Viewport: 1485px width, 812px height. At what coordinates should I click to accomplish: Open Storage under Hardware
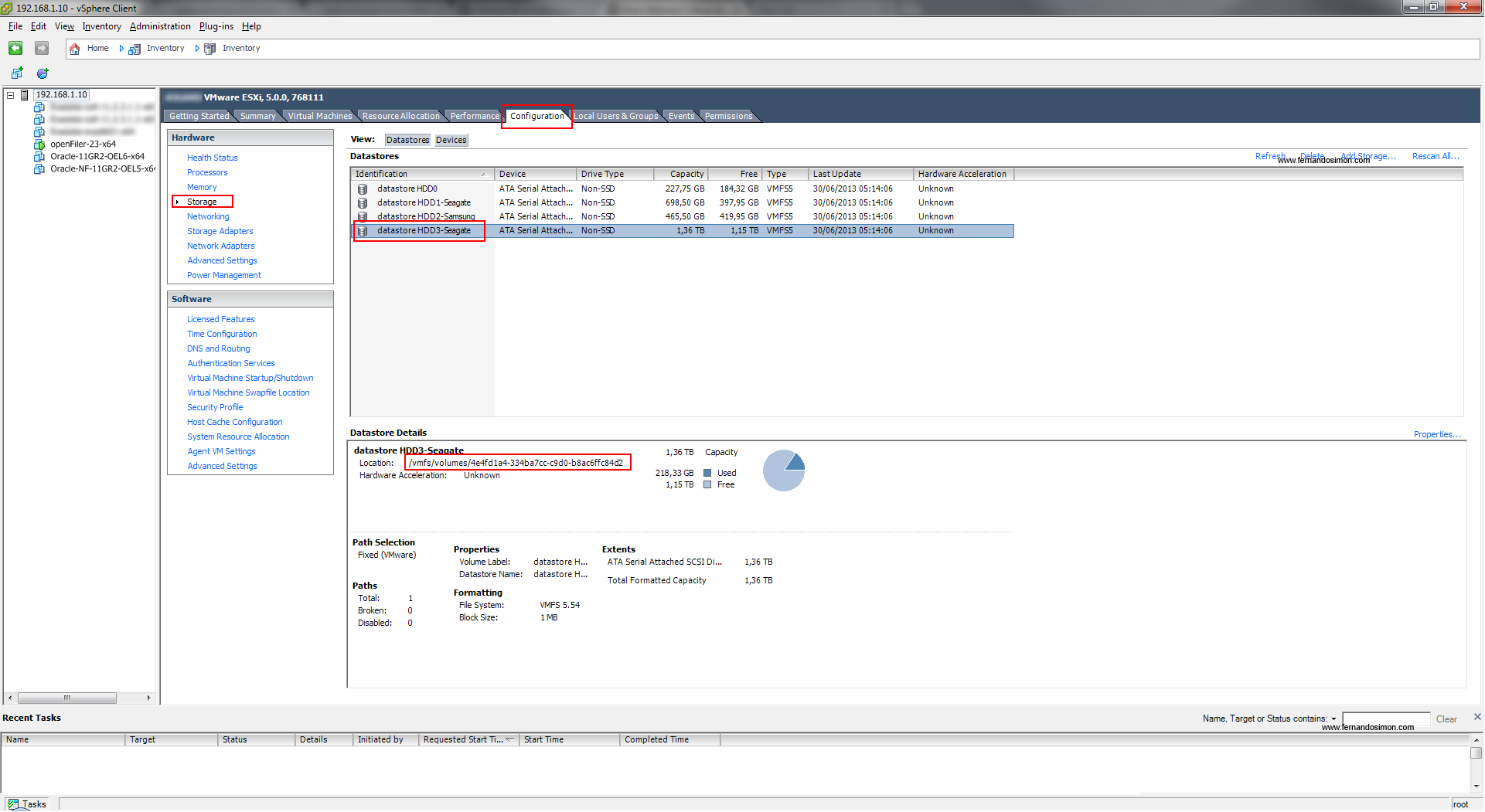202,202
